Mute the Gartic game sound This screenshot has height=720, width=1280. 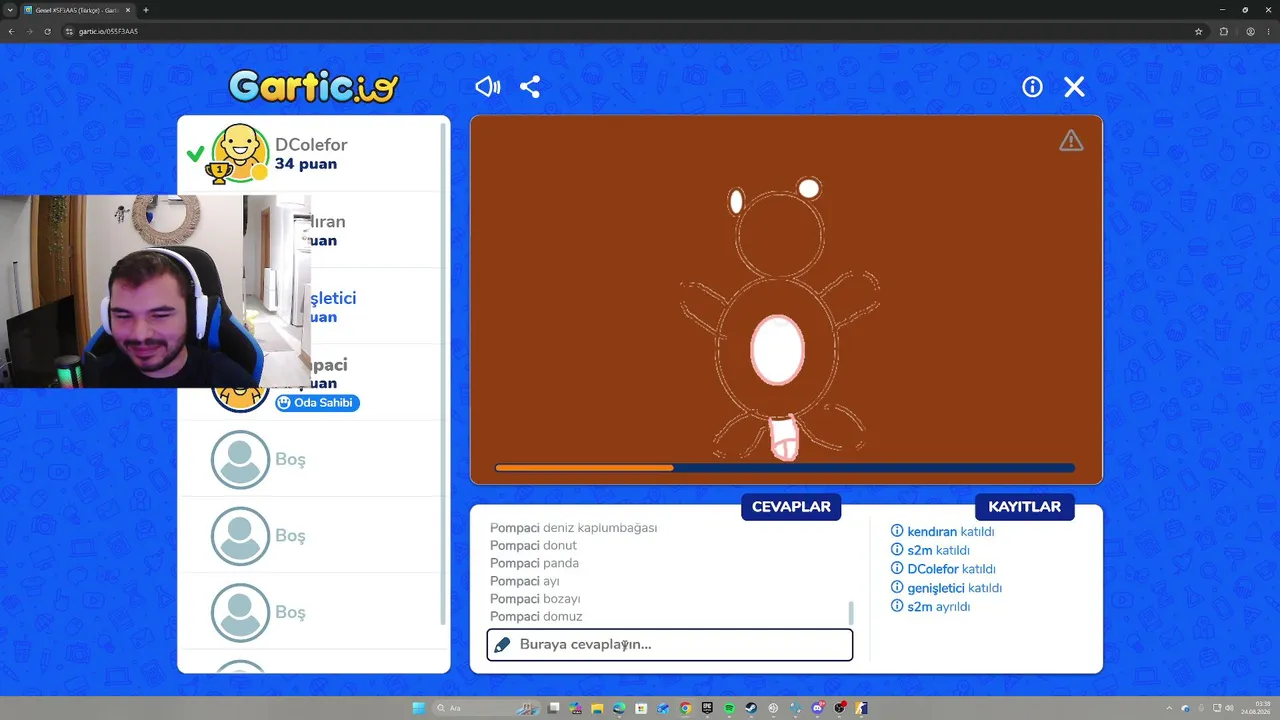(x=487, y=87)
